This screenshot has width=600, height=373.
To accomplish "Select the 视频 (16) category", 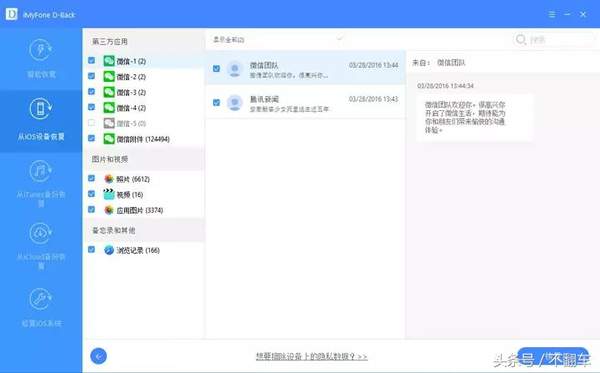I will pos(143,194).
